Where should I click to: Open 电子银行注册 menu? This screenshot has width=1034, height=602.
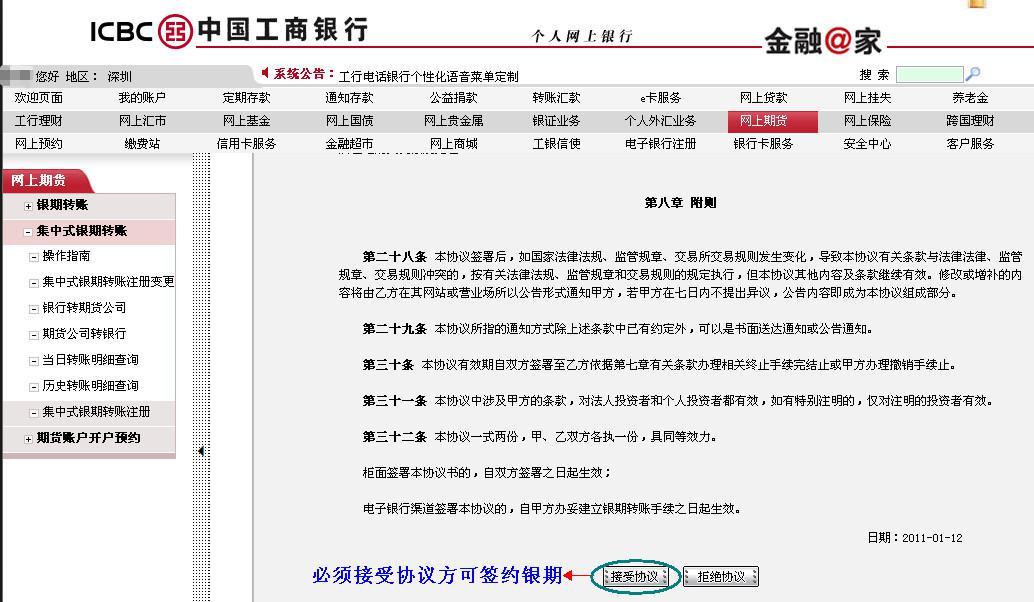coord(660,144)
